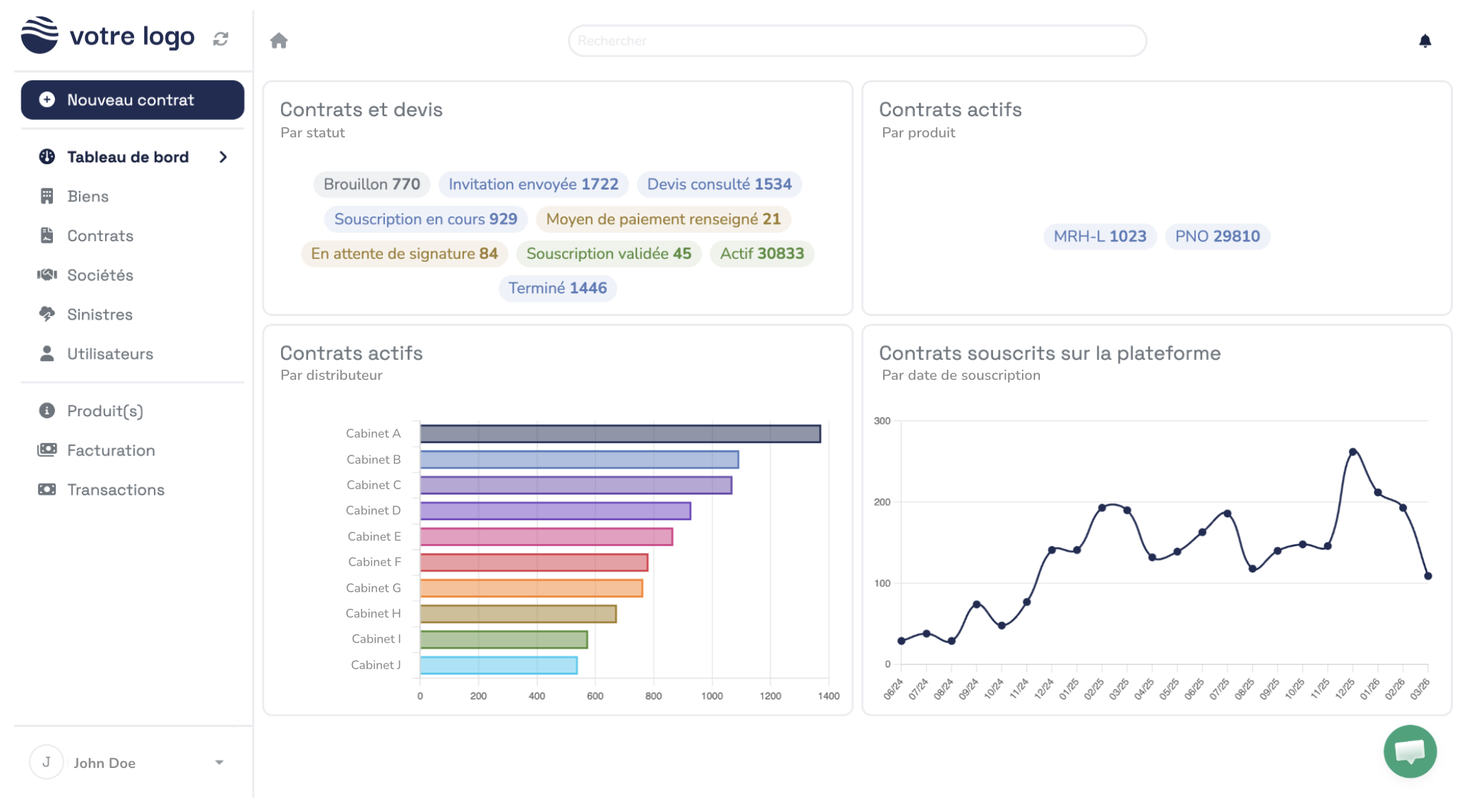Screen dimensions: 1468x812
Task: Filter by PNO 29810 product chip
Action: 1216,236
